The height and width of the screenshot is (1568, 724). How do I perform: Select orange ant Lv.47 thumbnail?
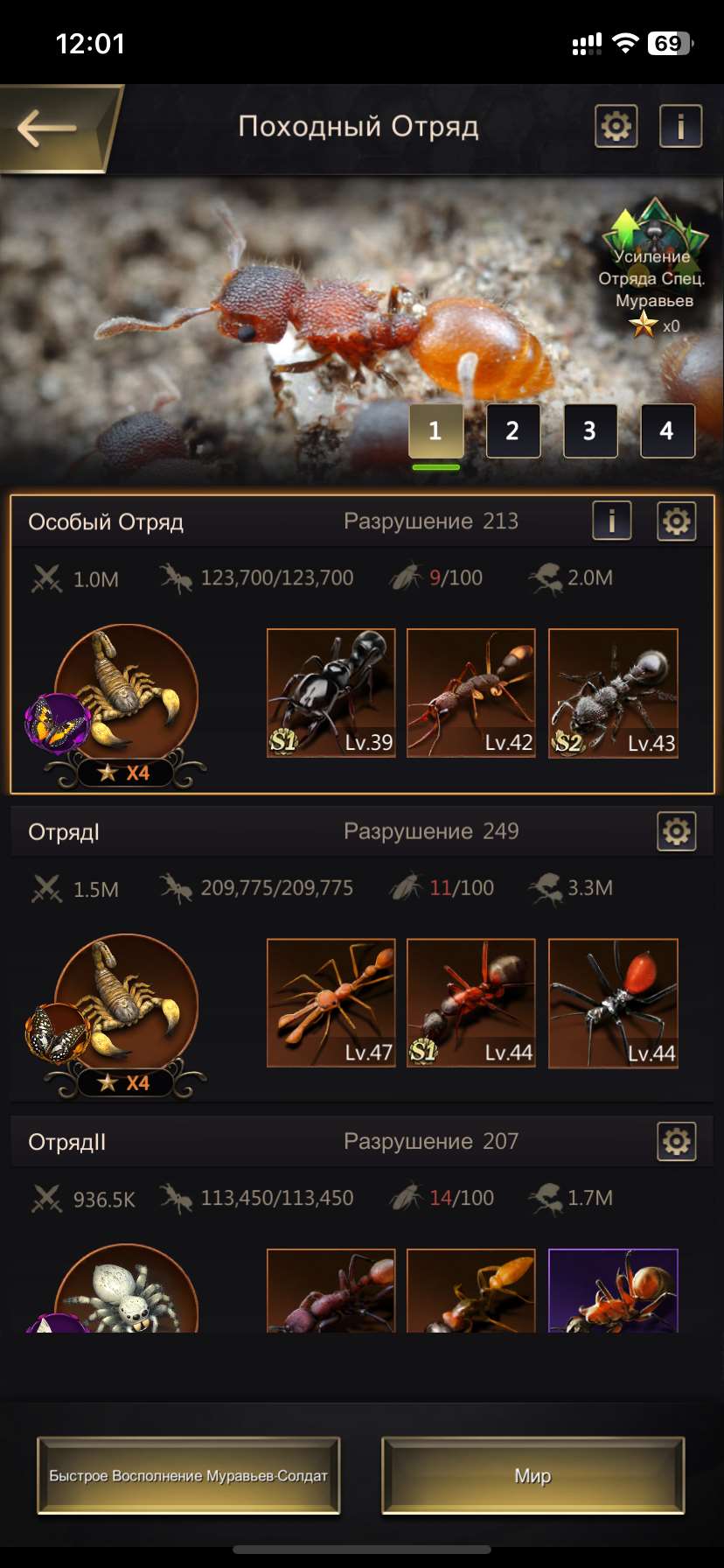click(x=331, y=1004)
